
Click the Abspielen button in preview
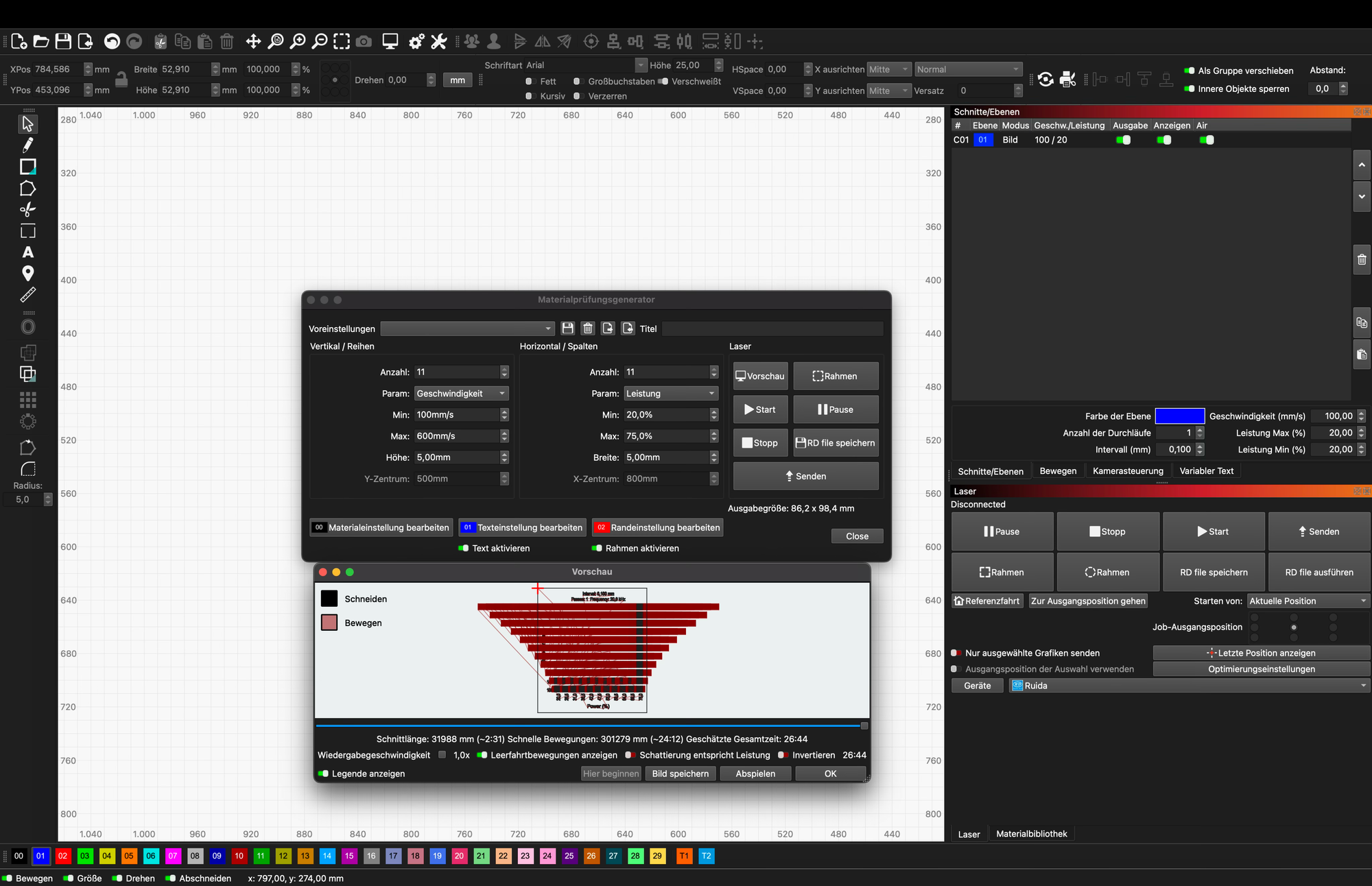[x=755, y=774]
